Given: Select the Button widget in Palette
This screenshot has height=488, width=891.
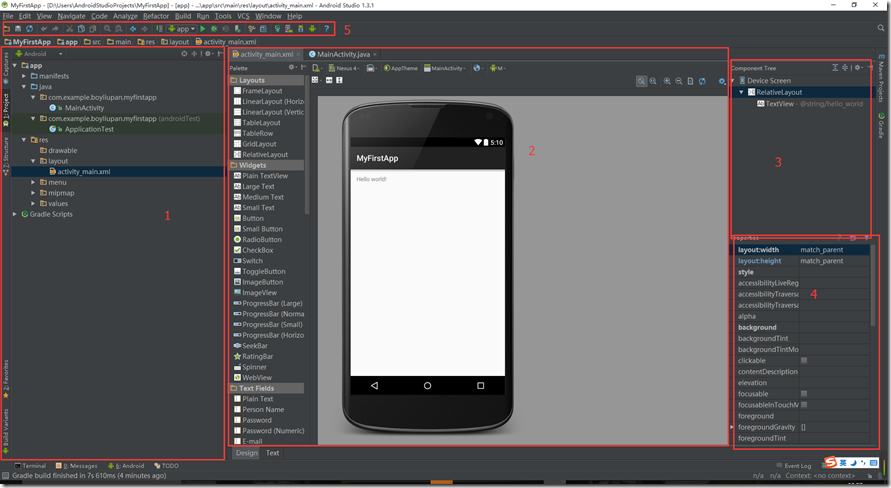Looking at the screenshot, I should click(x=253, y=218).
